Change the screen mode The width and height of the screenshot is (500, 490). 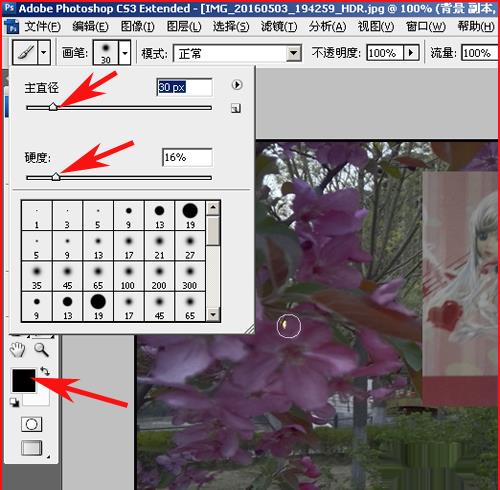coord(32,448)
